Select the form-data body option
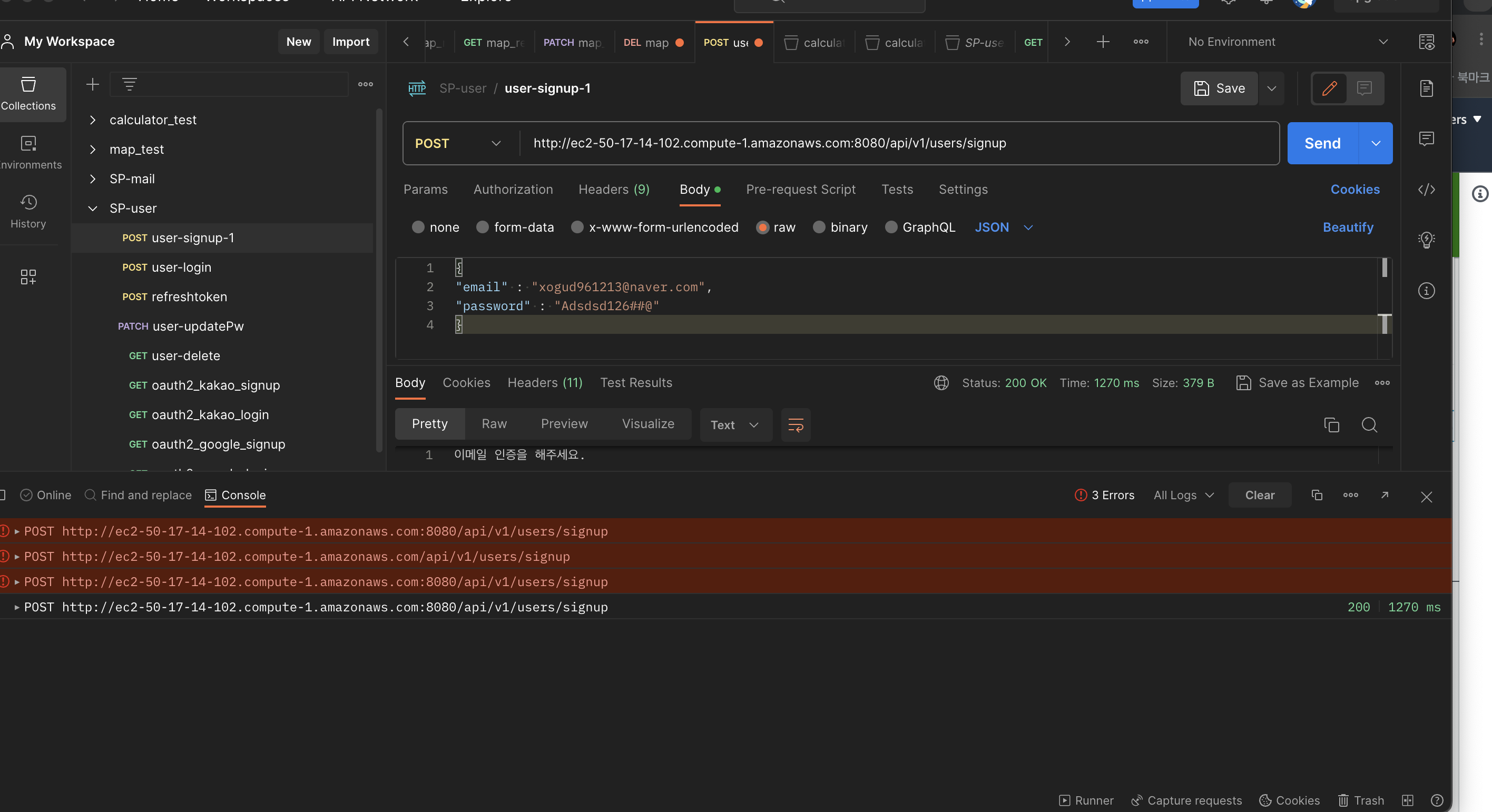Screen dimensions: 1492x812 point(483,227)
